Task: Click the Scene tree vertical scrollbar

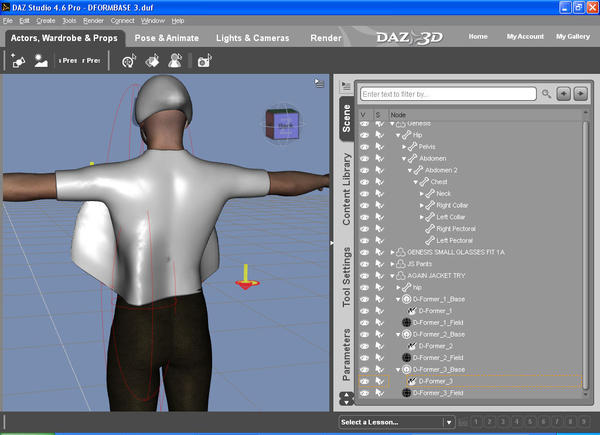Action: [x=585, y=254]
